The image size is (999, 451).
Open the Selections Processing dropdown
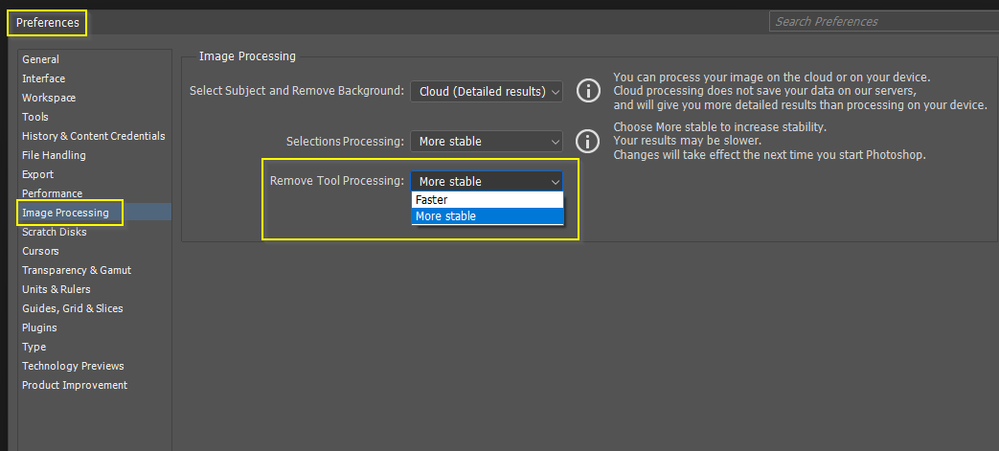coord(487,141)
